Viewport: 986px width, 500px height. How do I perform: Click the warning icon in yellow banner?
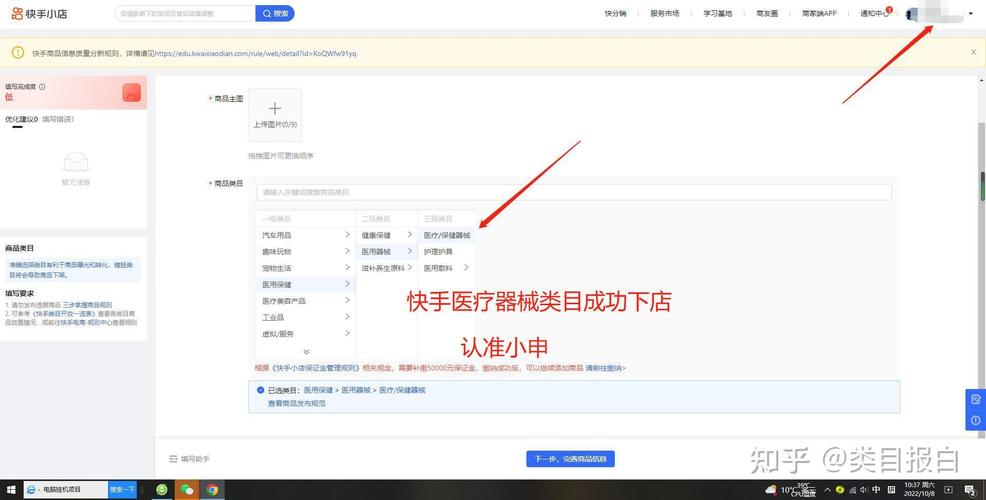[18, 53]
